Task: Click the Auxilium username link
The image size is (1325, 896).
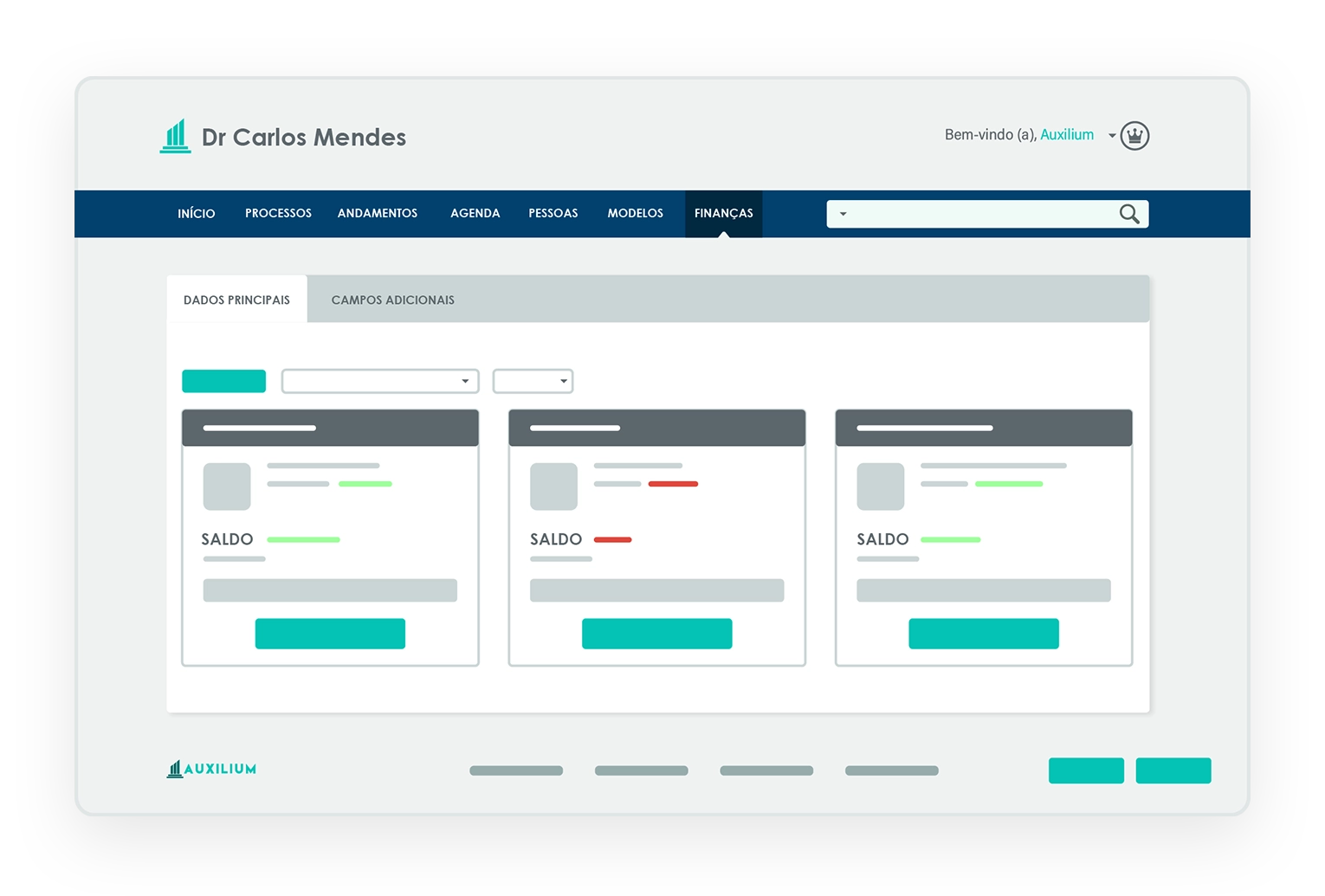Action: pyautogui.click(x=1066, y=135)
